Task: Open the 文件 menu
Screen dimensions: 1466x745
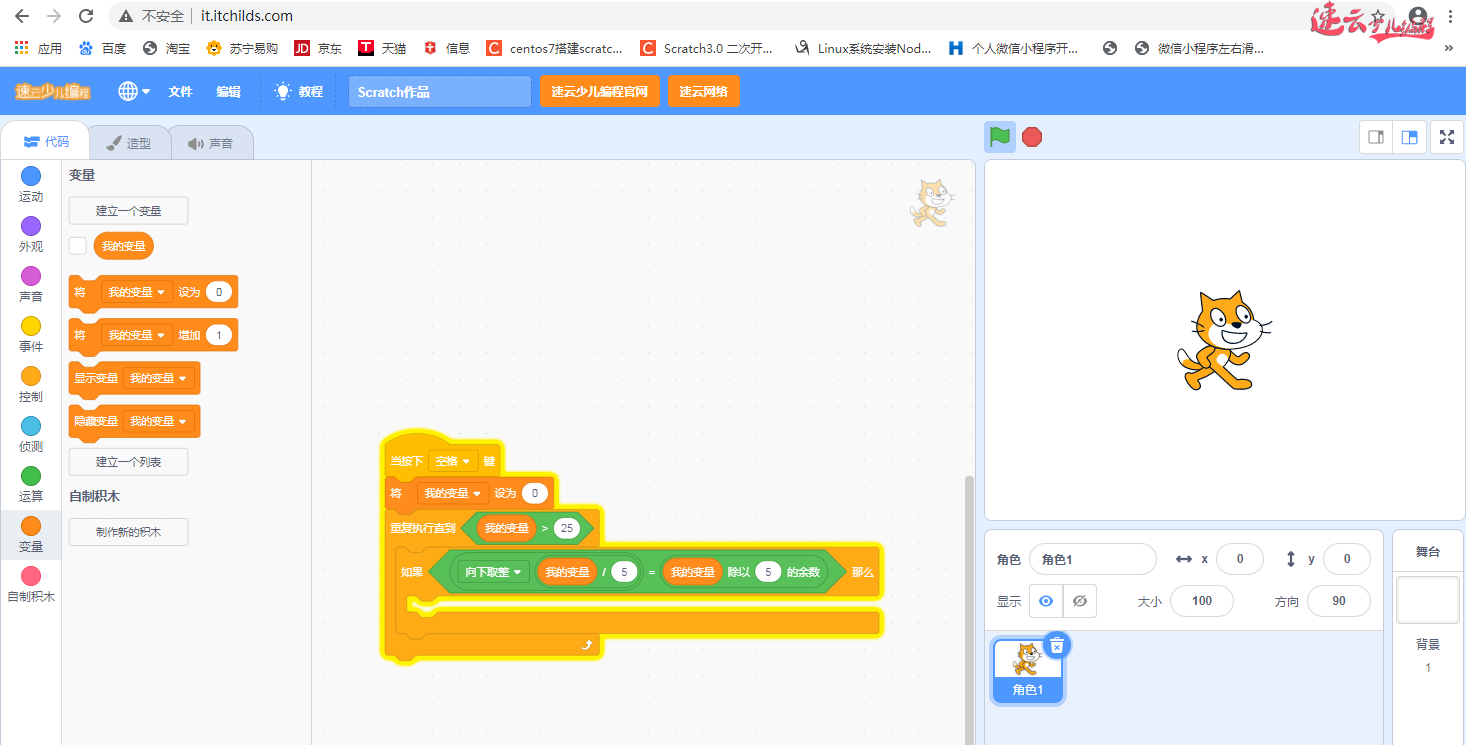Action: tap(180, 91)
